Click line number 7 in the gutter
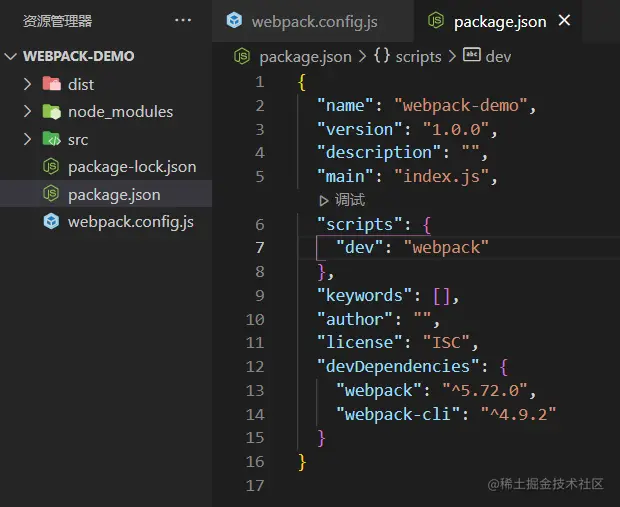620x507 pixels. 259,248
